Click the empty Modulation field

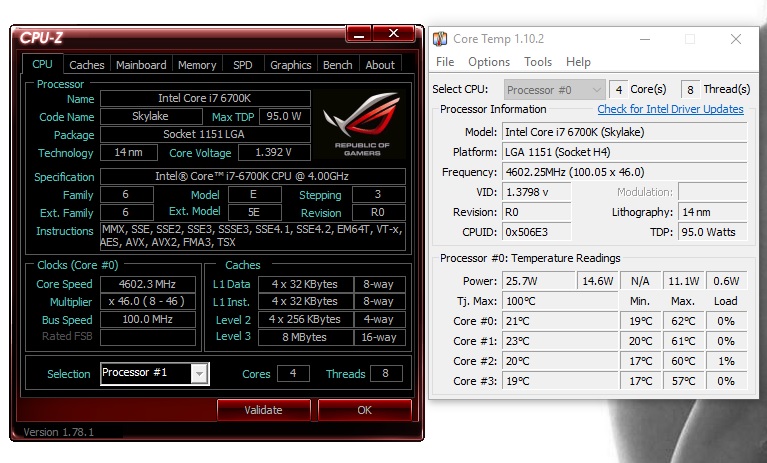pos(713,192)
